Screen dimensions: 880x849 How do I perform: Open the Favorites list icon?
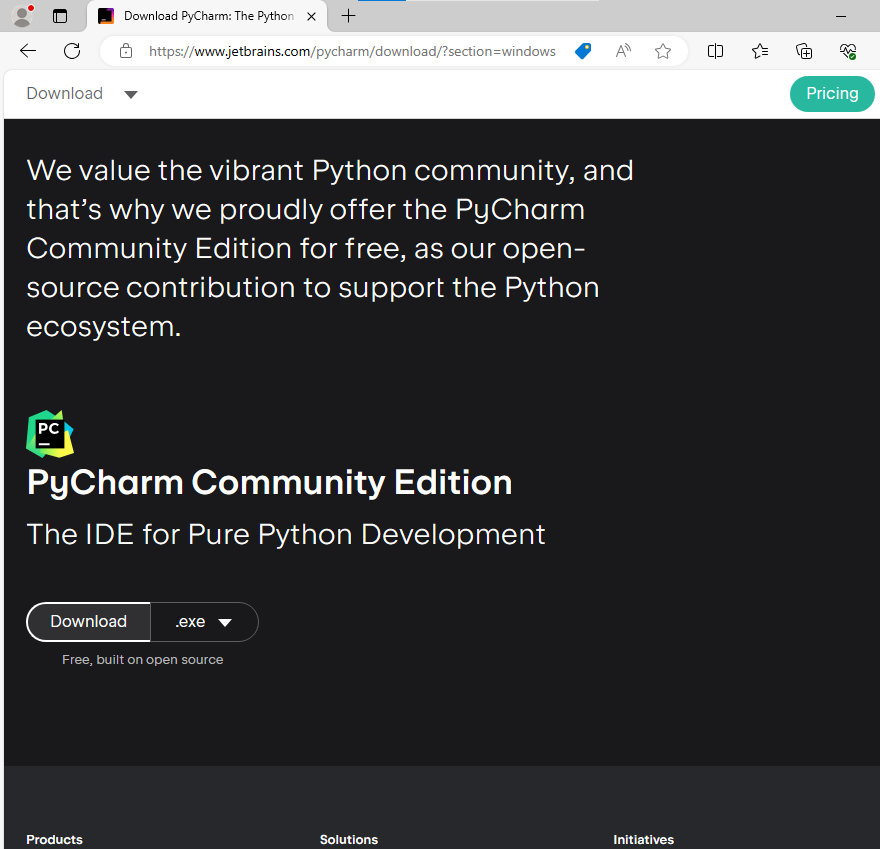pyautogui.click(x=760, y=51)
